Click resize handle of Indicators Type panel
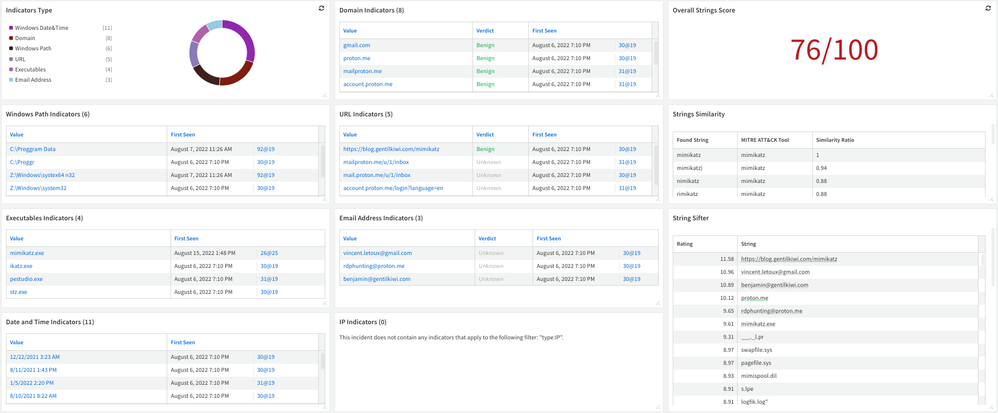998x413 pixels. (x=324, y=95)
